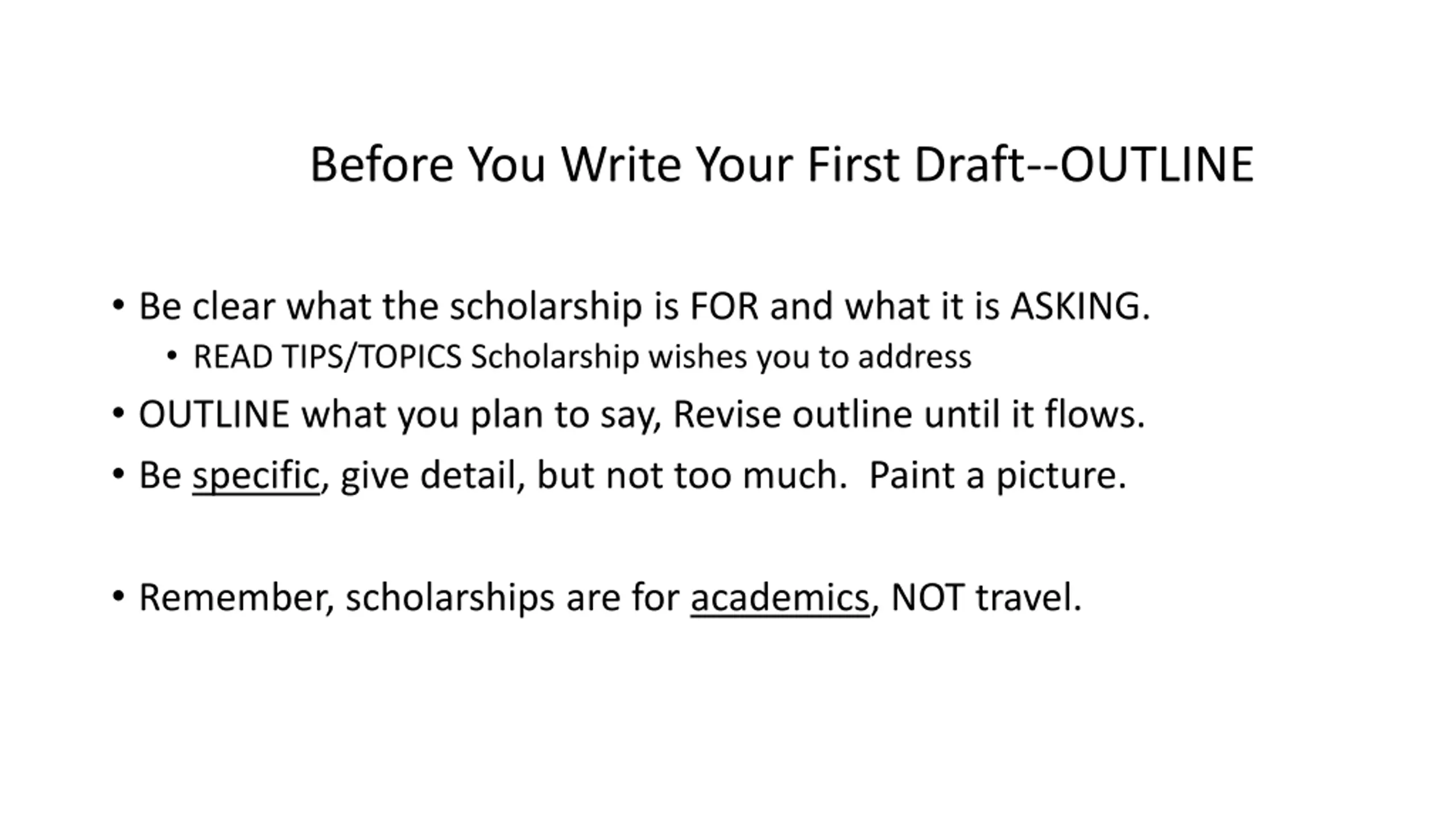Click the phrase 'Paint a picture.'
Viewport: 1456px width, 819px height.
tap(998, 475)
